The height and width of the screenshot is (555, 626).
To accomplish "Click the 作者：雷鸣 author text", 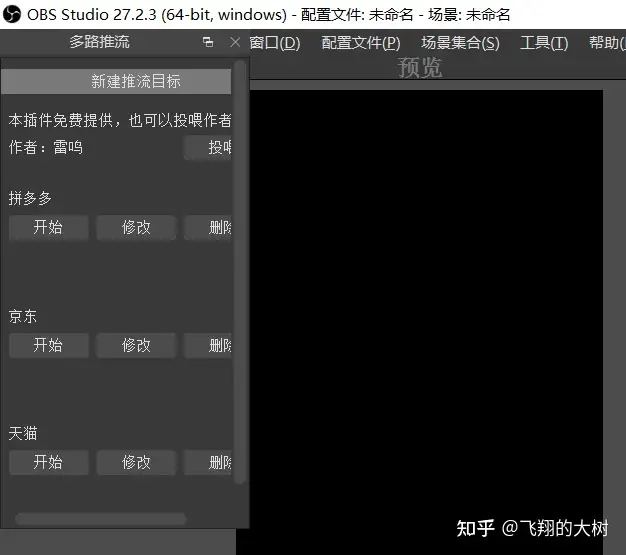I will click(x=46, y=148).
